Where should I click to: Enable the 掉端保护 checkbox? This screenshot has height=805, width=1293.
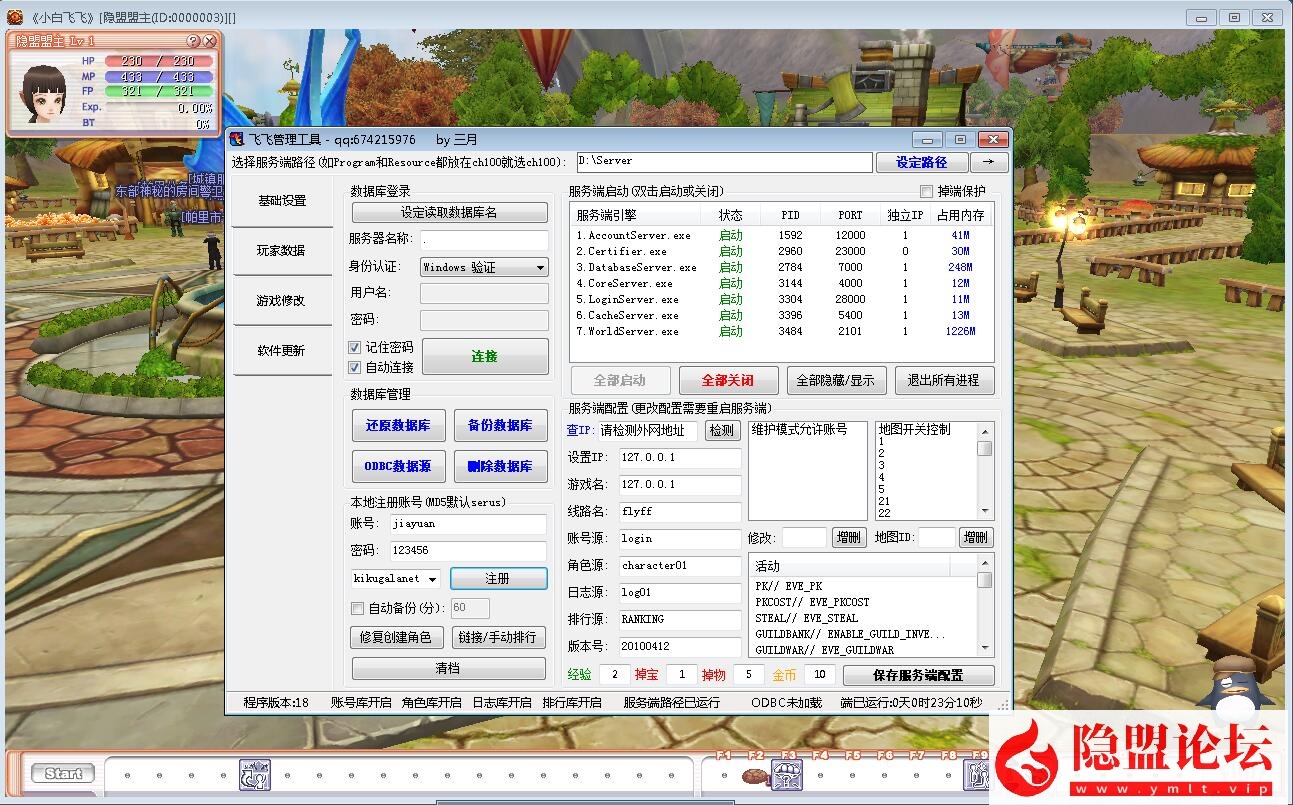coord(926,191)
